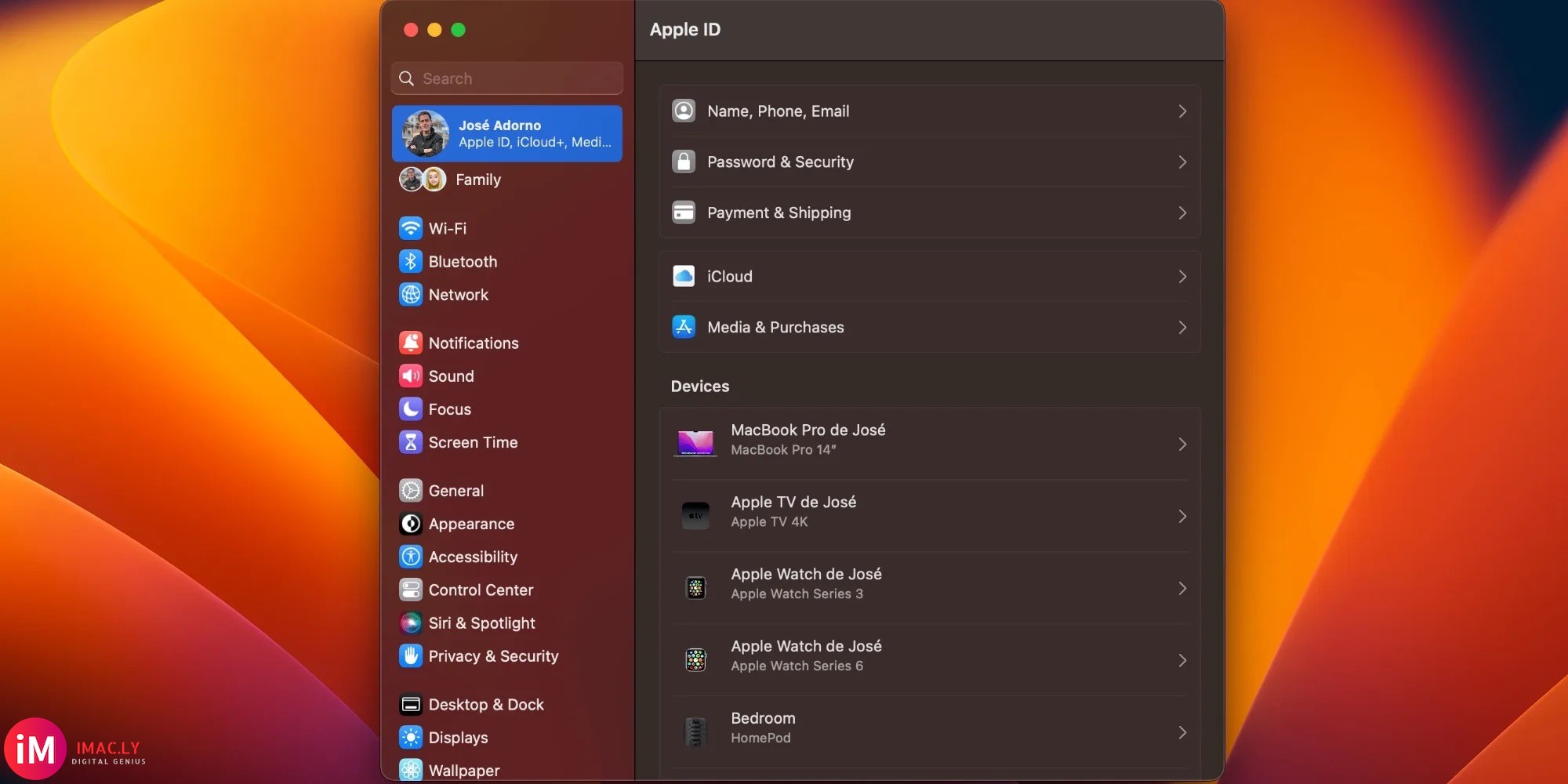Viewport: 1568px width, 784px height.
Task: Click the Media & Purchases App Store icon
Action: 684,327
